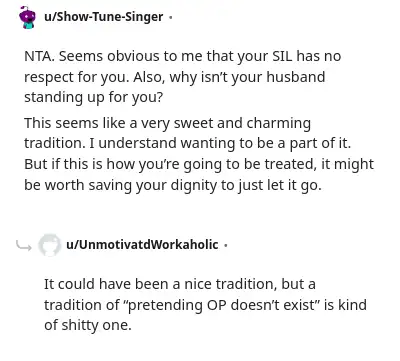This screenshot has height=361, width=400.
Task: Click the dot separator after Show-Tune-Singer
Action: pos(170,17)
